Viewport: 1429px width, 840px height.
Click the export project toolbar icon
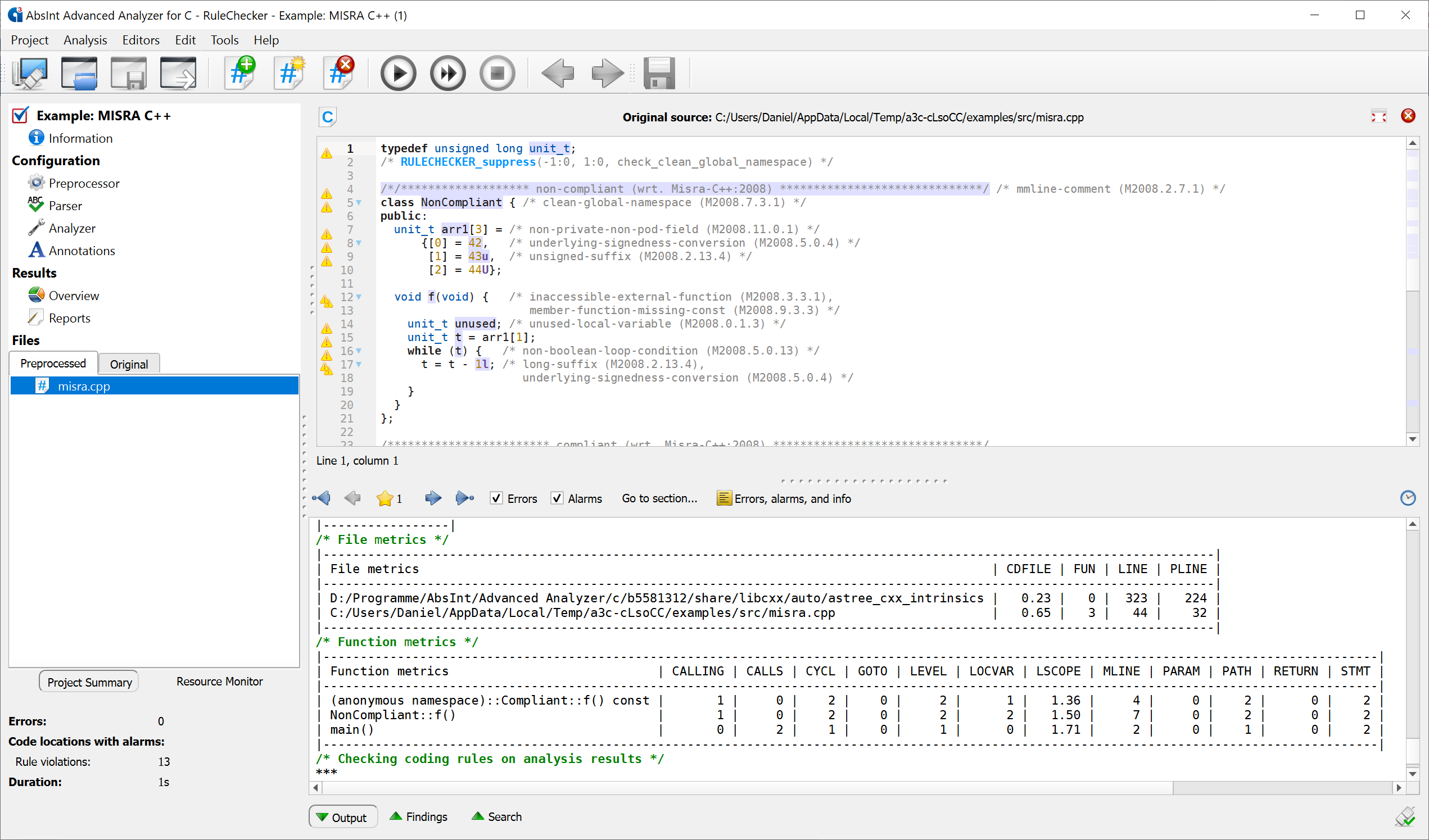[178, 73]
